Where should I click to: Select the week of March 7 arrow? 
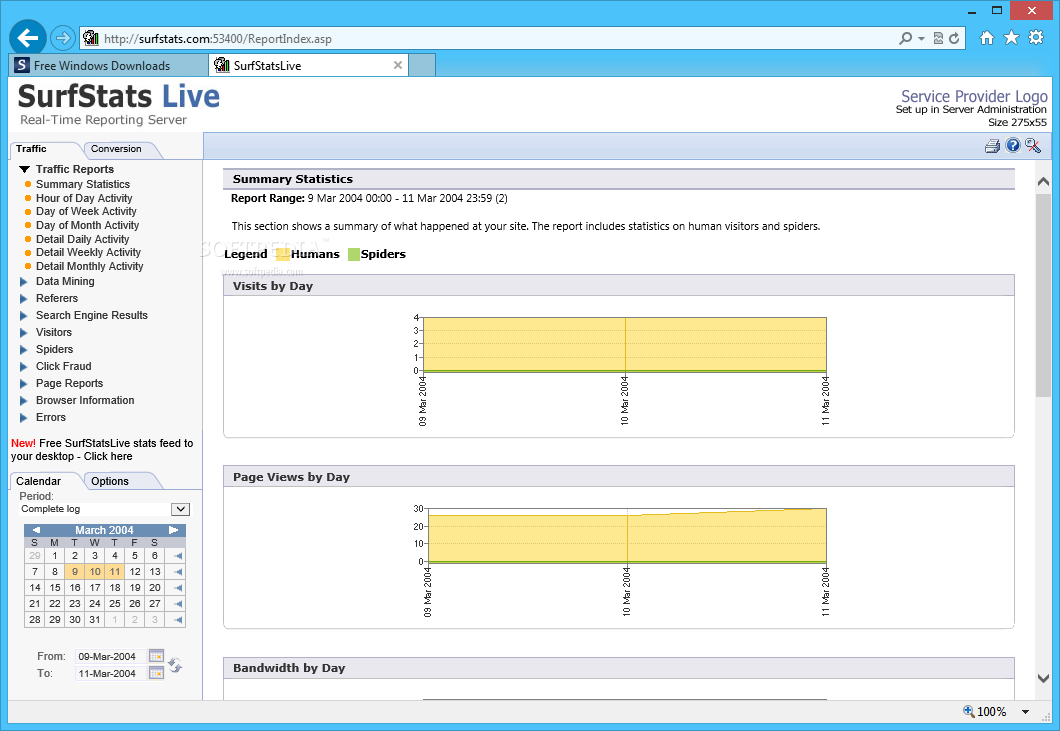(x=178, y=572)
